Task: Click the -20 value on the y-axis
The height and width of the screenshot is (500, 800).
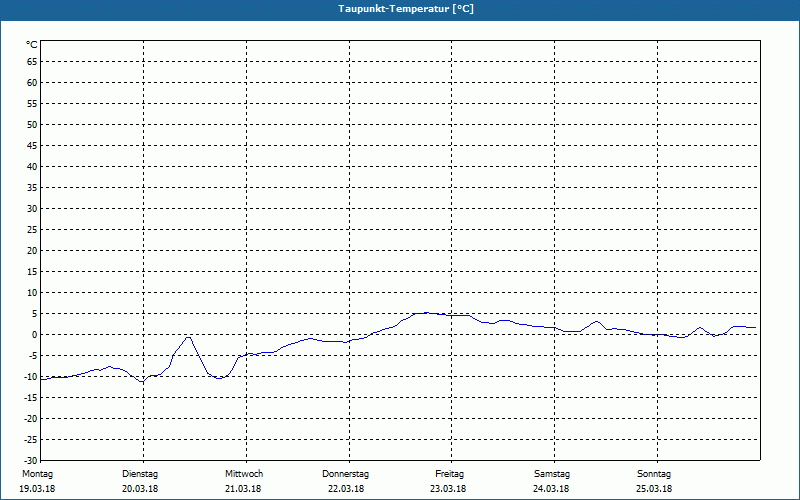Action: [31, 418]
